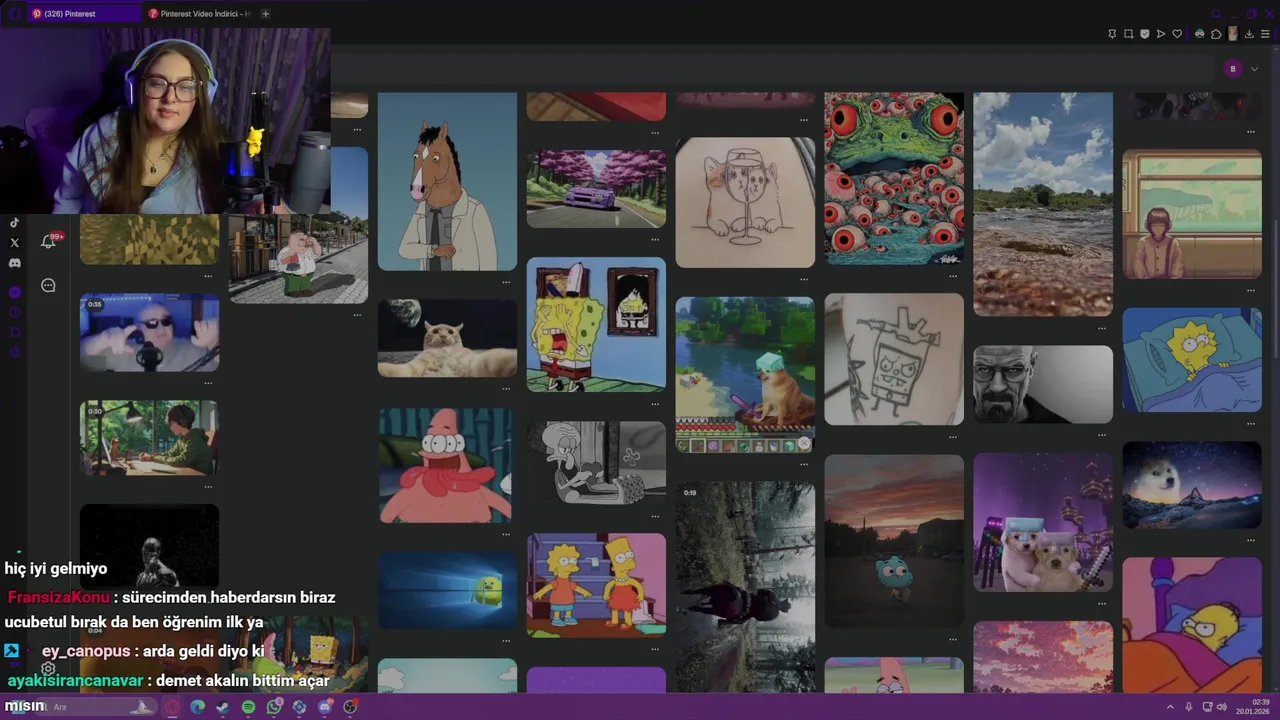1280x720 pixels.
Task: Click the send-to-flow arrow icon
Action: pos(1161,34)
